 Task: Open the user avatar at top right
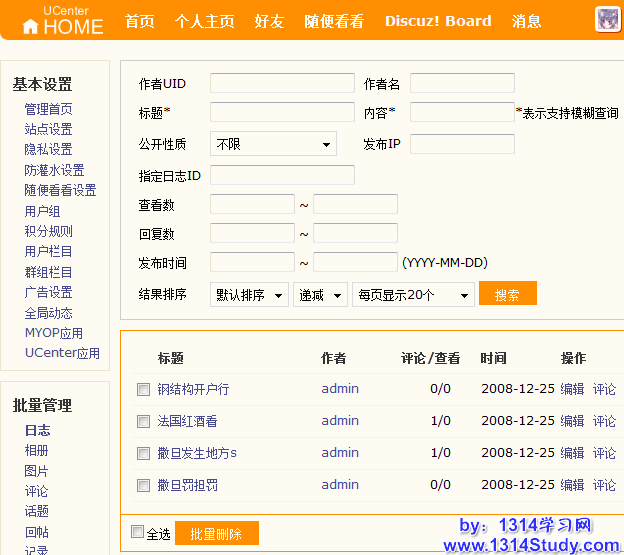606,19
